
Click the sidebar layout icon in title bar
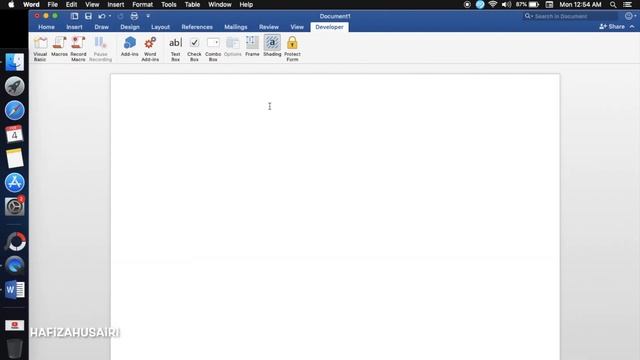point(74,16)
